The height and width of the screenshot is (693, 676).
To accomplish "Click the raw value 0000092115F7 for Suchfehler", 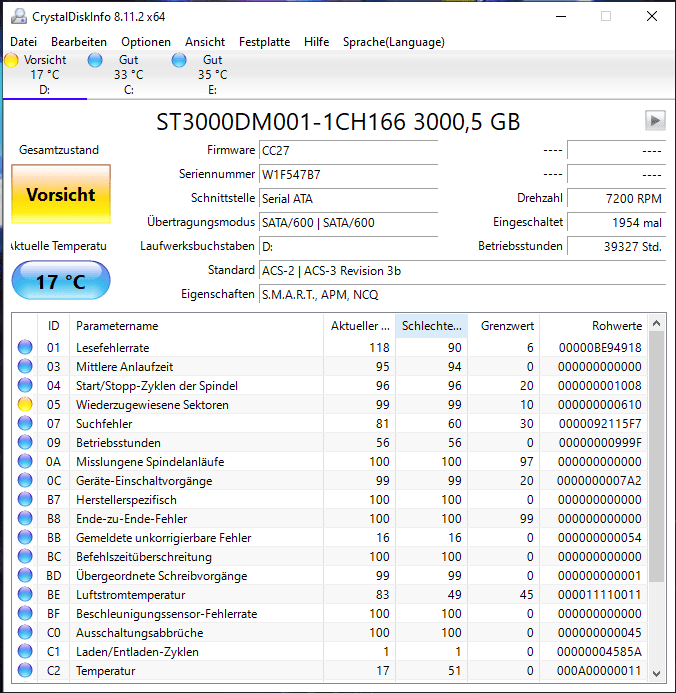I will [x=600, y=424].
